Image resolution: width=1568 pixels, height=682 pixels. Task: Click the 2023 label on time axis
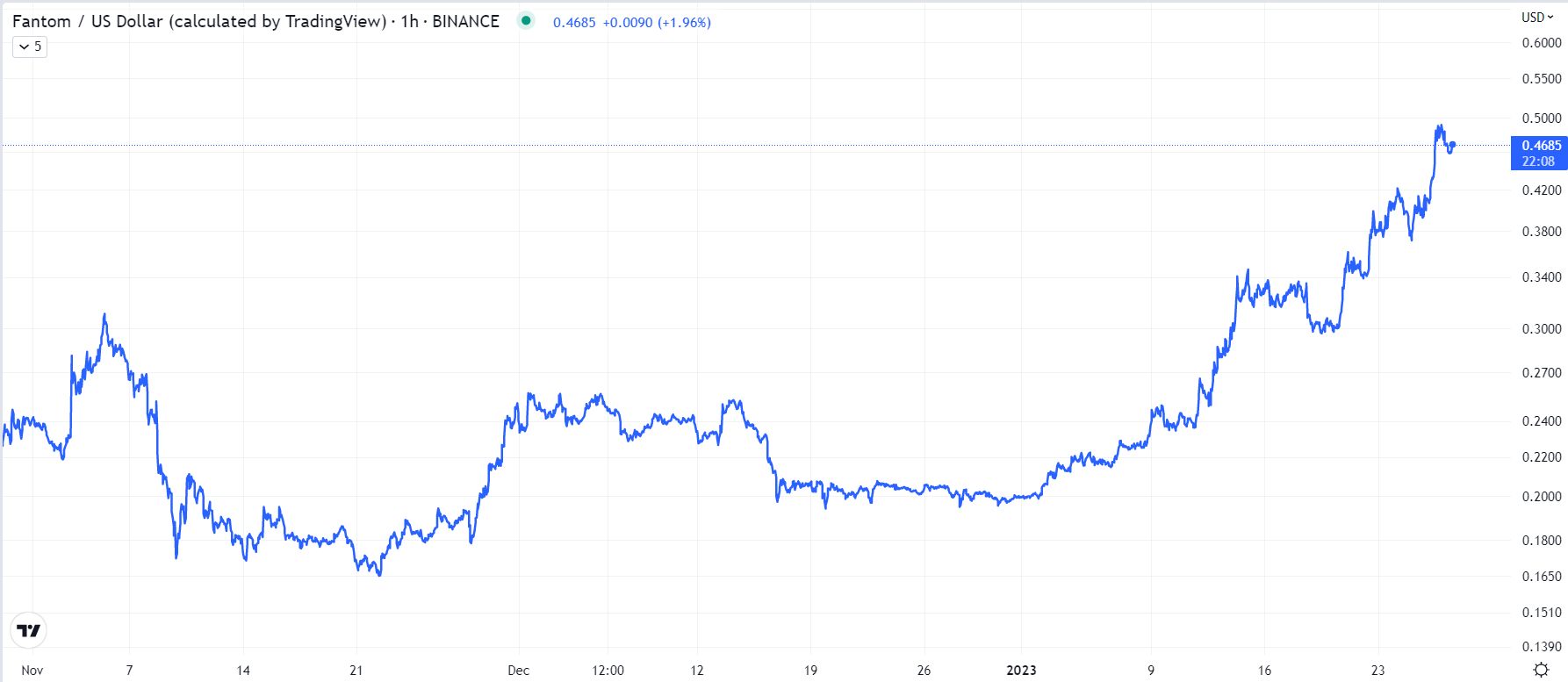tap(1021, 671)
